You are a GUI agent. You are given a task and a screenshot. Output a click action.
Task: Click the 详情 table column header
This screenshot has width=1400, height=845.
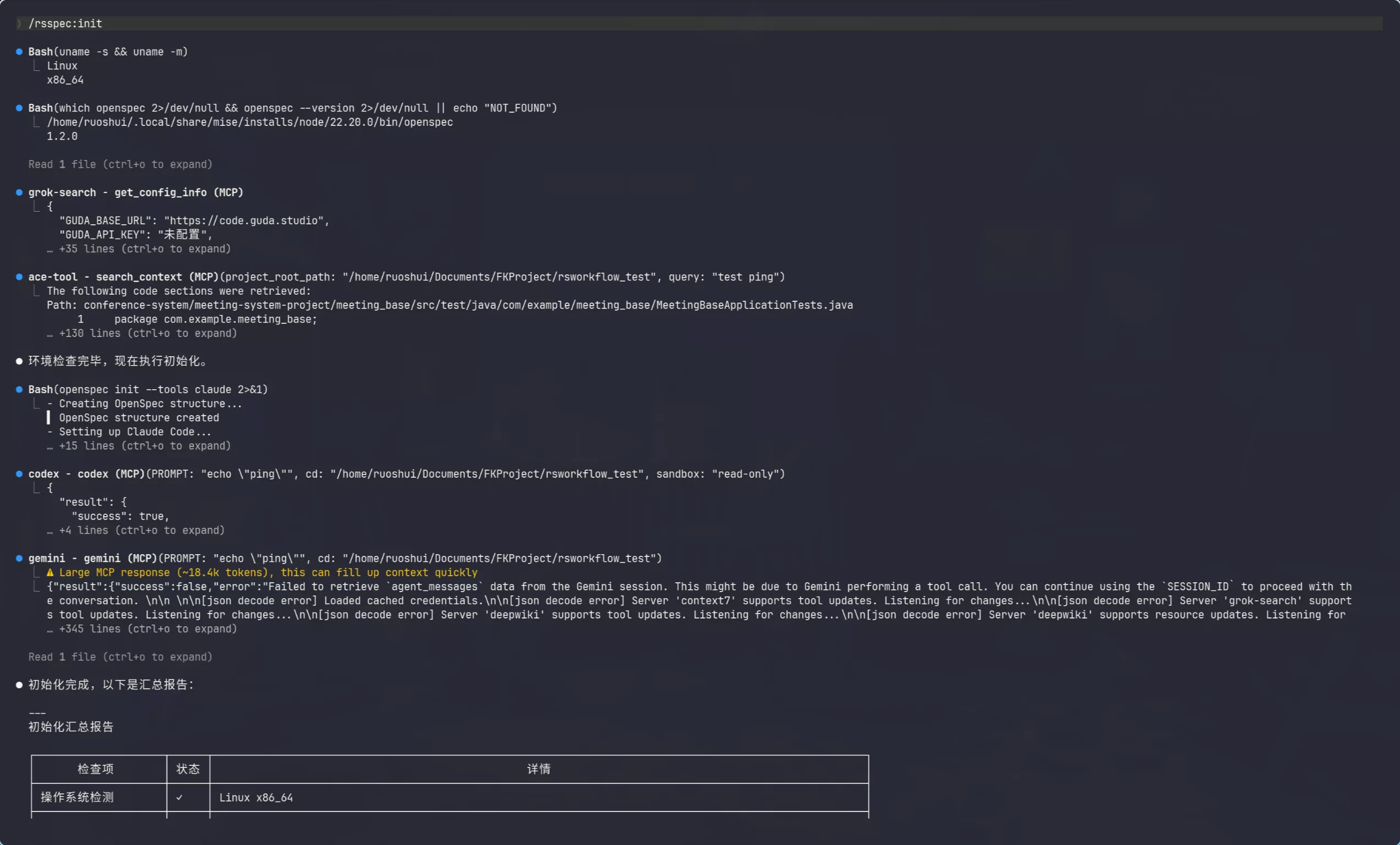539,769
